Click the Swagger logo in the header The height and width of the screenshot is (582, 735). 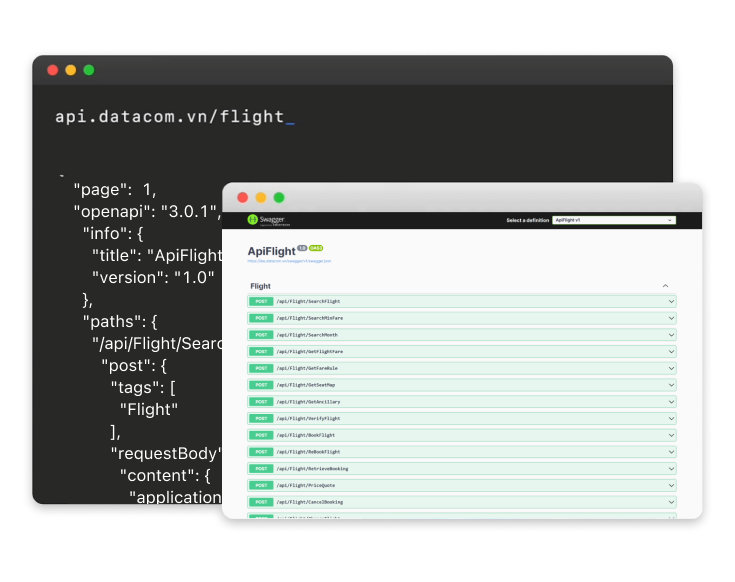[x=268, y=220]
